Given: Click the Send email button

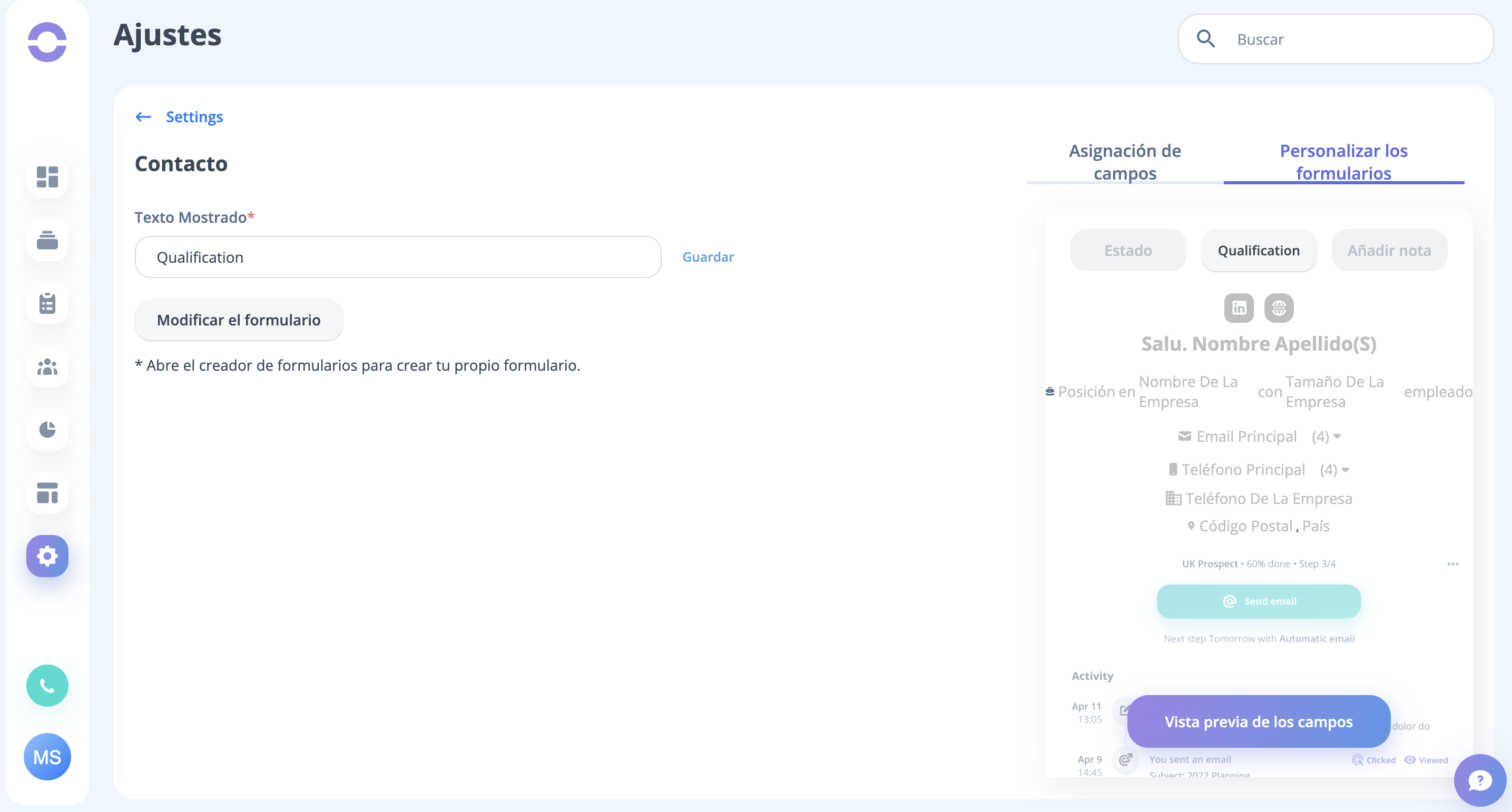Looking at the screenshot, I should click(1259, 601).
